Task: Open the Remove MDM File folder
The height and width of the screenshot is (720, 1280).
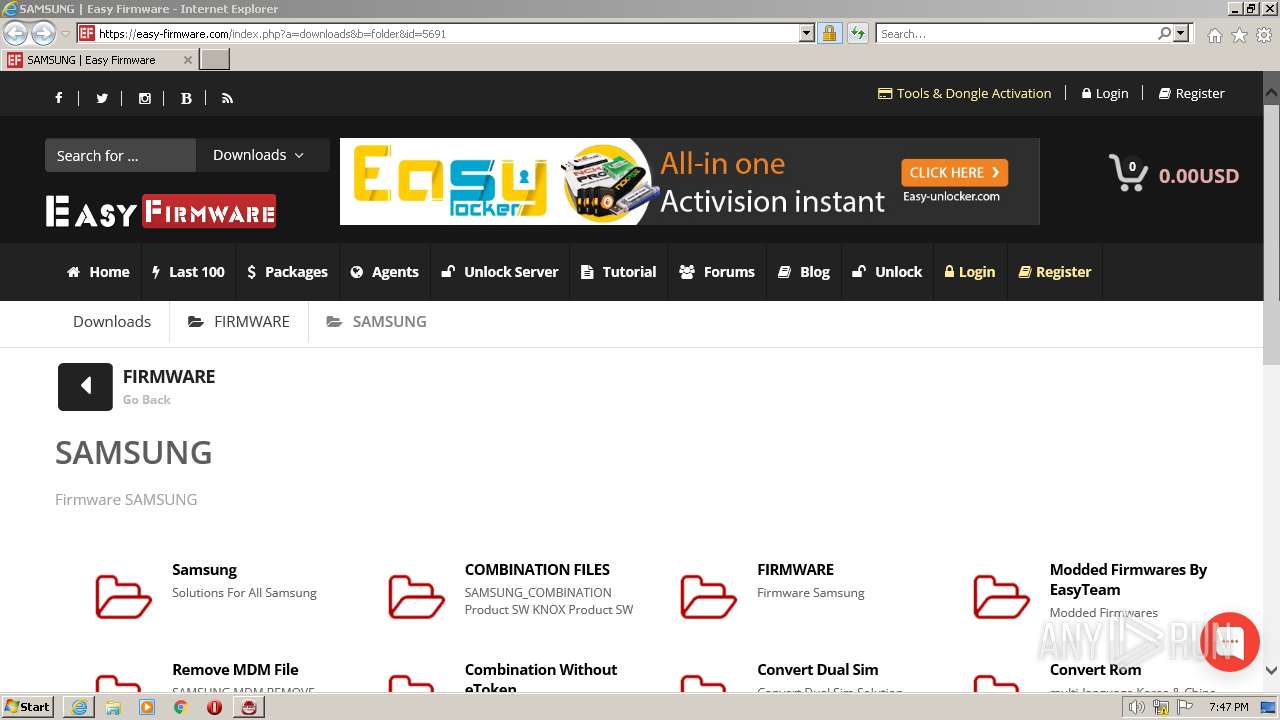Action: coord(235,670)
